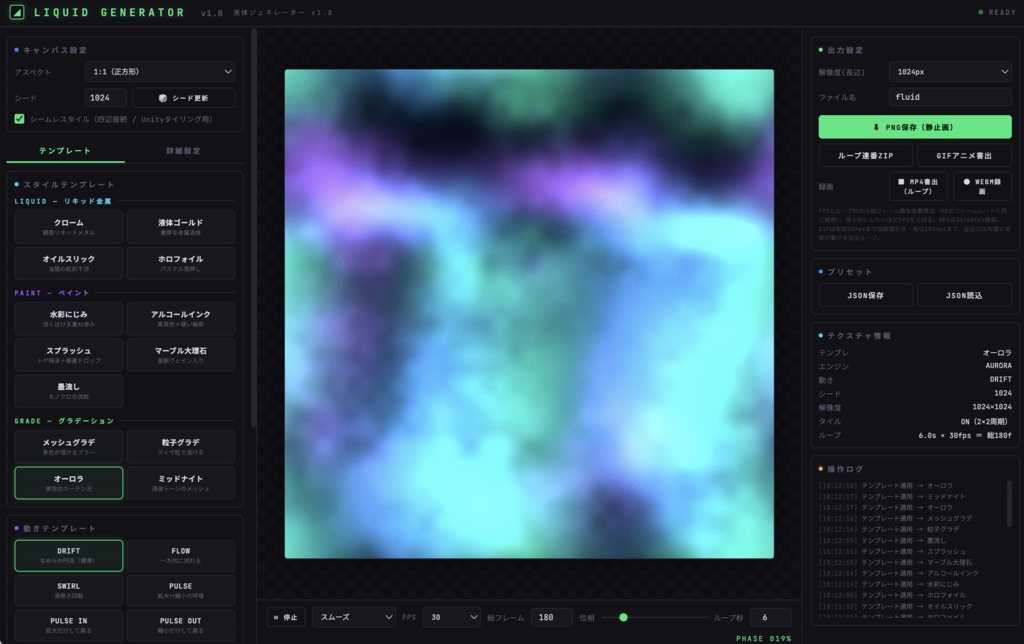Click the aurora texture preview canvas

529,314
